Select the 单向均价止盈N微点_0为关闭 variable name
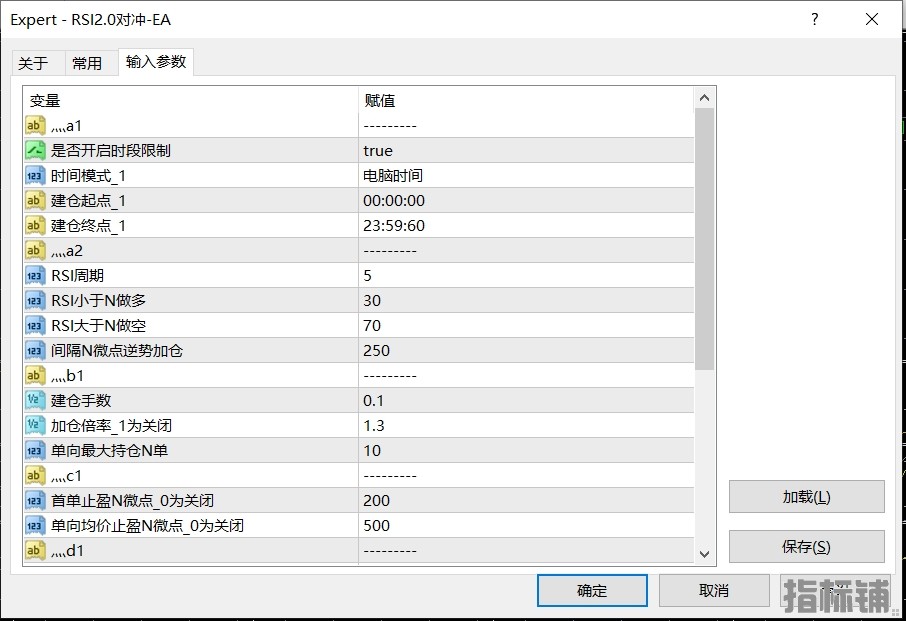This screenshot has width=906, height=621. click(x=147, y=526)
